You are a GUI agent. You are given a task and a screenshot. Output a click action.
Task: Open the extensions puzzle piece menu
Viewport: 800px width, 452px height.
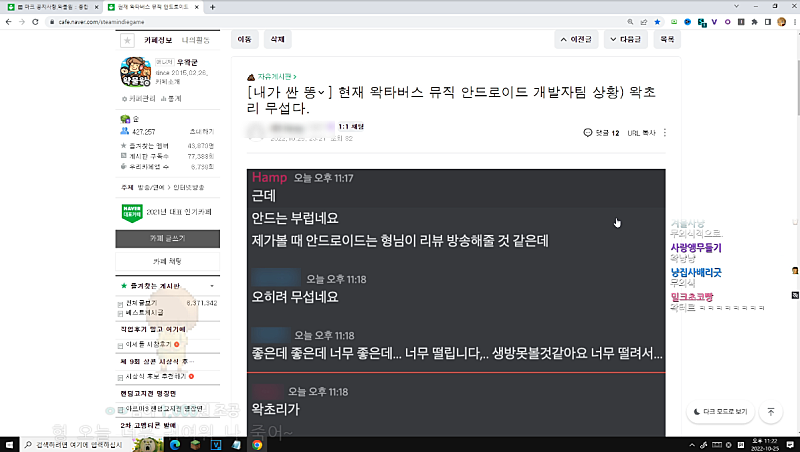[754, 22]
